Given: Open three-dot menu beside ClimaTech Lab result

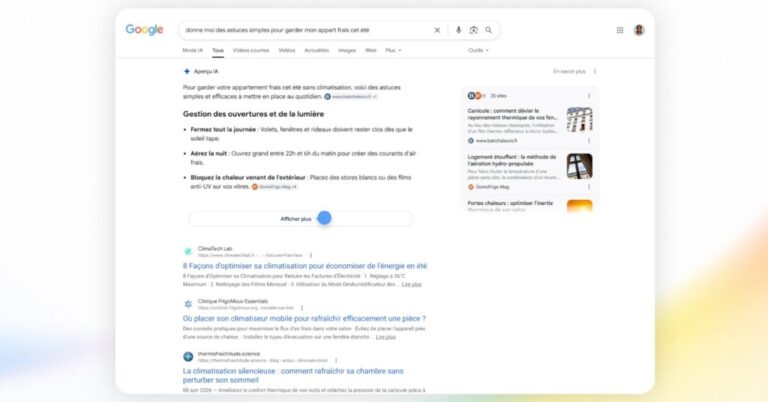Looking at the screenshot, I should (311, 256).
